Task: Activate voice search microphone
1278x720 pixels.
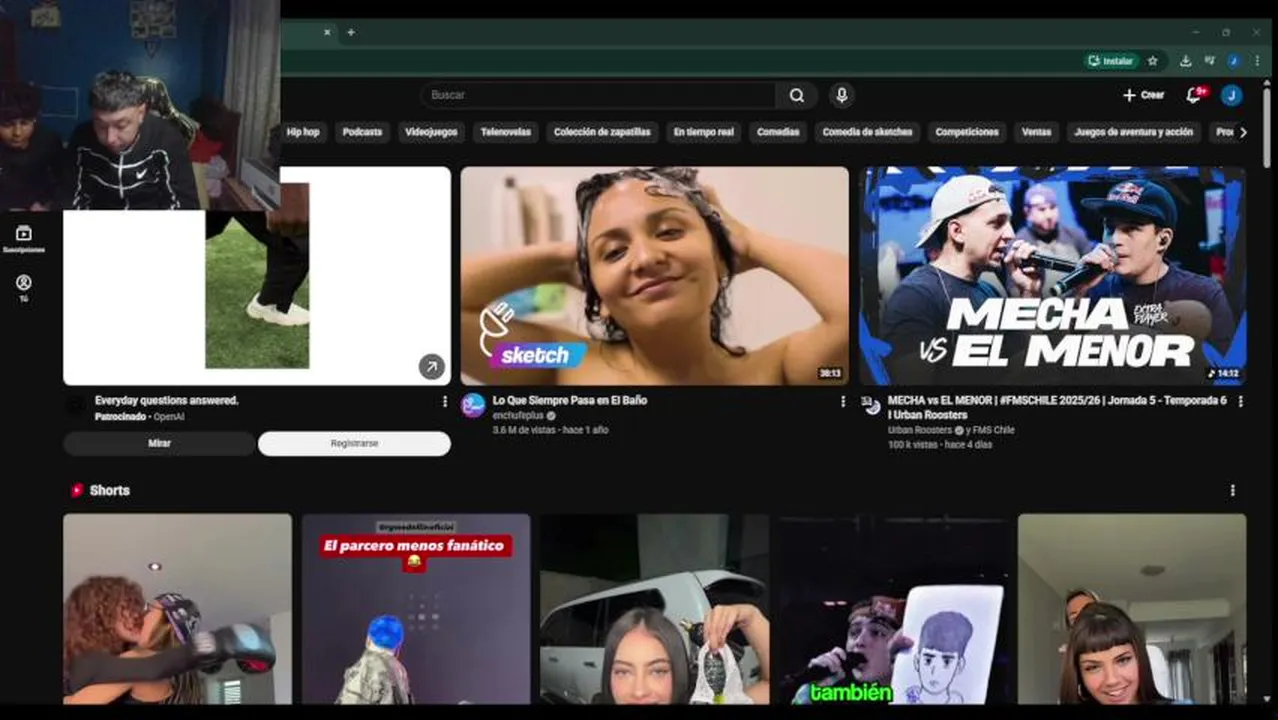Action: click(x=841, y=95)
